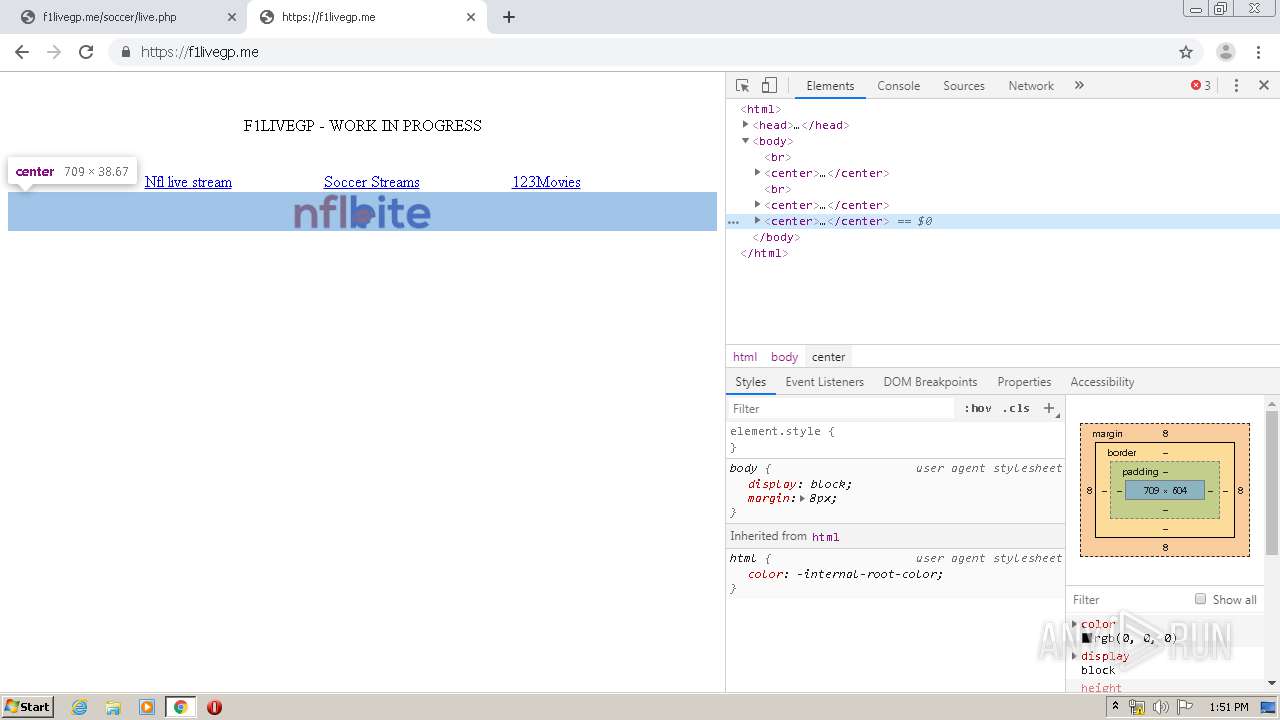Select the first br element
Viewport: 1280px width, 720px height.
[778, 157]
